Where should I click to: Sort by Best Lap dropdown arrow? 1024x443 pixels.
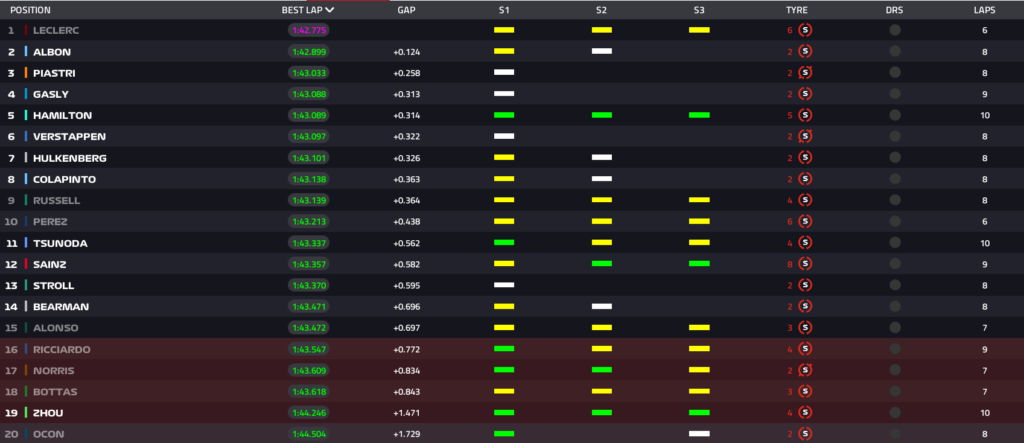329,10
